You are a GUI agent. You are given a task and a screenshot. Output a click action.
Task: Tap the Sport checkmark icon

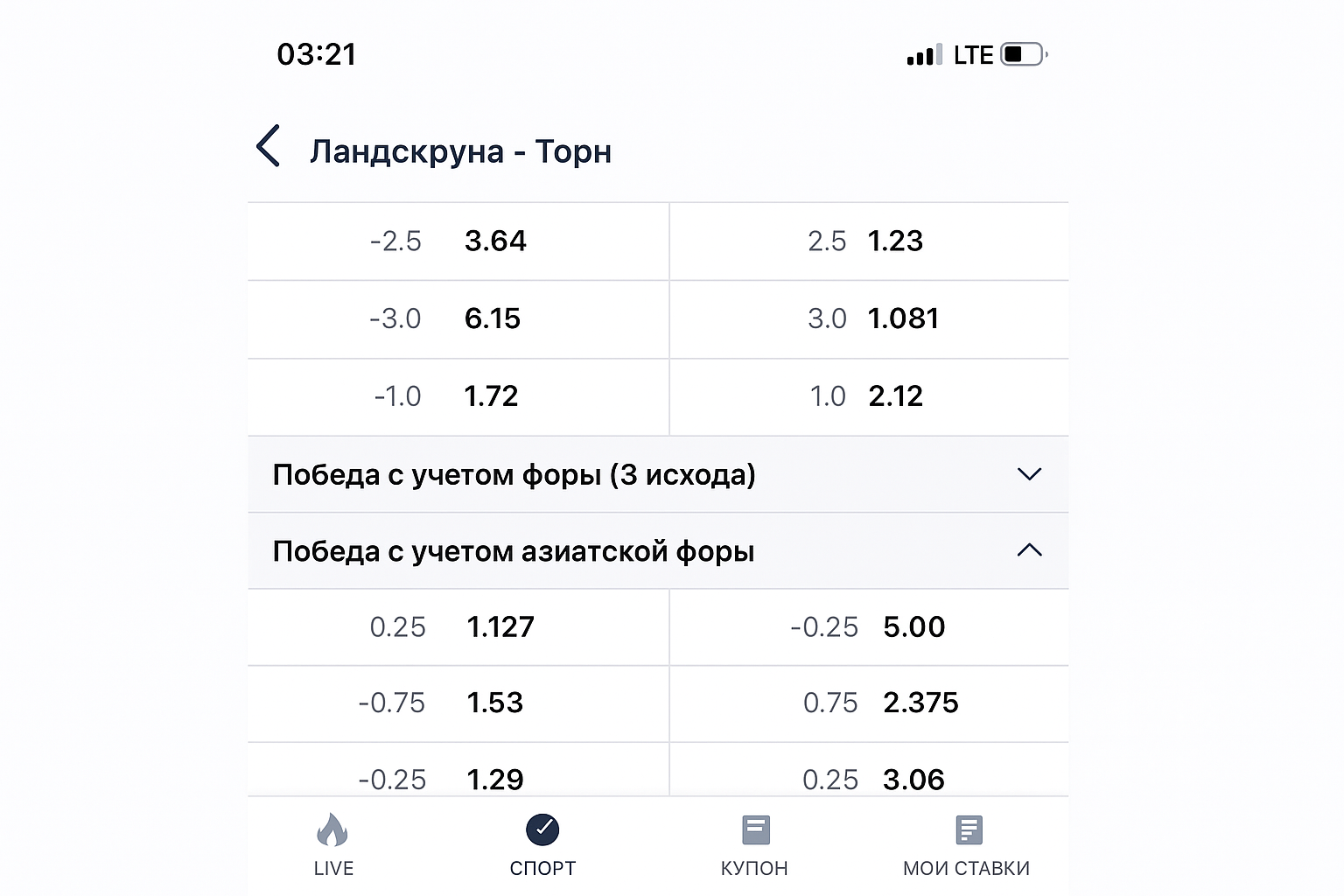[x=542, y=830]
